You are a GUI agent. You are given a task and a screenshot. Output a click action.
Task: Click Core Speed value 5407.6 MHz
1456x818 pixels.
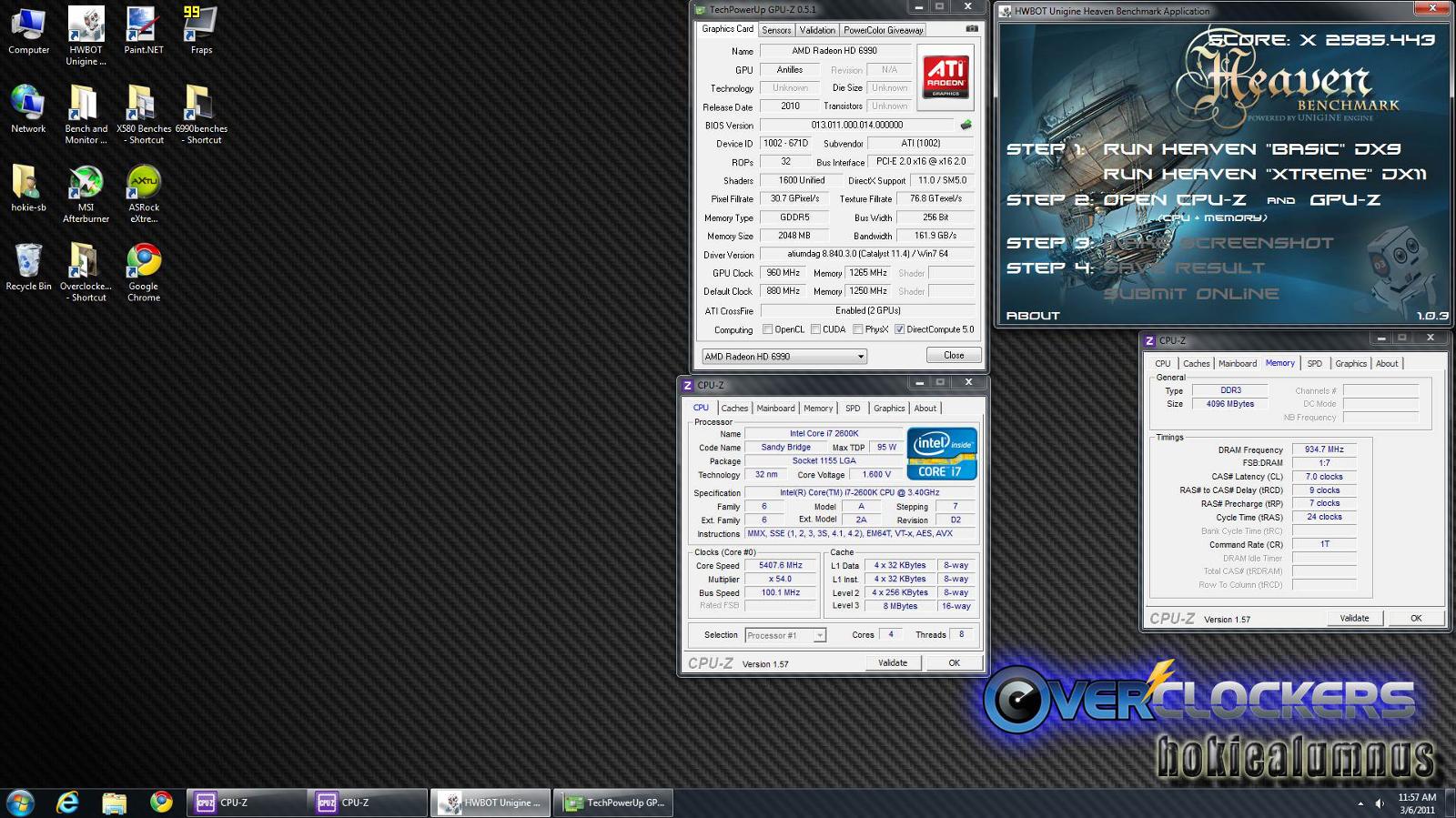pos(781,565)
